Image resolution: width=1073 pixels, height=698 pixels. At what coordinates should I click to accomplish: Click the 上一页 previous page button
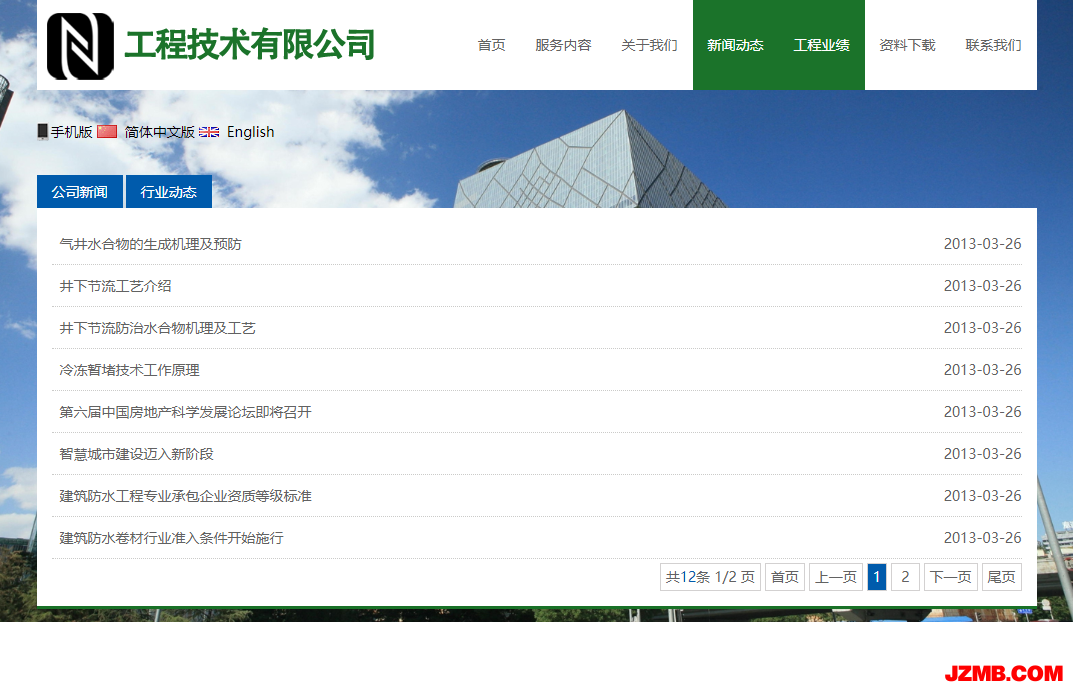point(836,577)
